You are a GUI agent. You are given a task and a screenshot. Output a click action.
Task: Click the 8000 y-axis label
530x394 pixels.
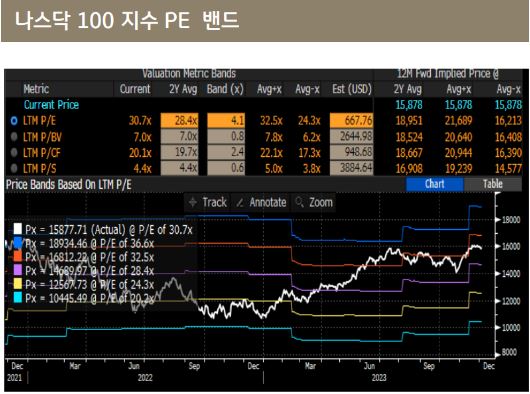click(509, 352)
